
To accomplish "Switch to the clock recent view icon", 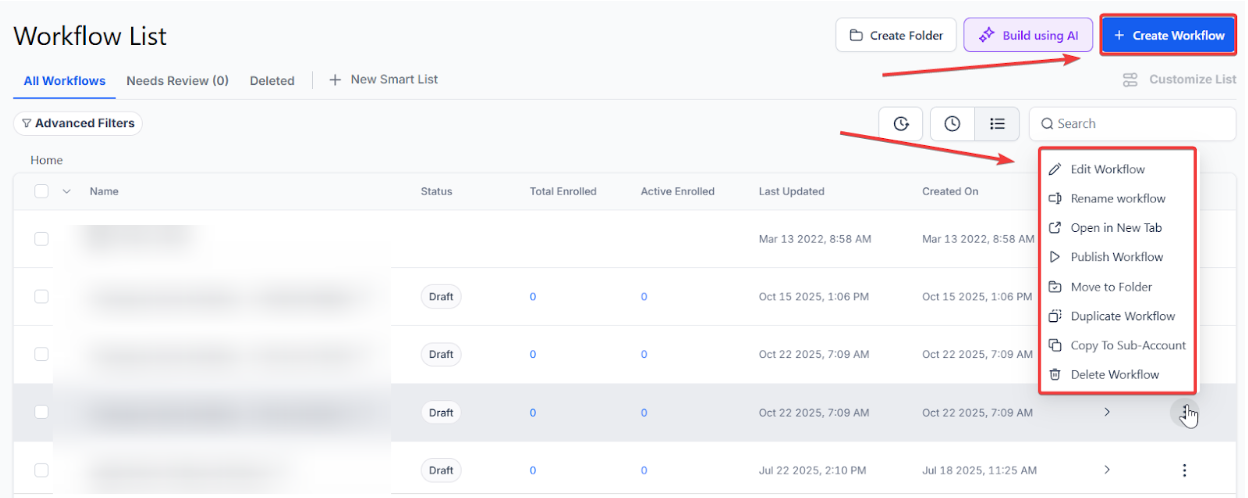I will click(952, 124).
